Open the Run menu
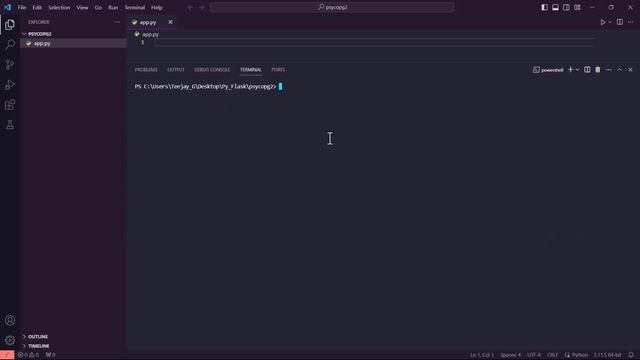 click(x=113, y=7)
